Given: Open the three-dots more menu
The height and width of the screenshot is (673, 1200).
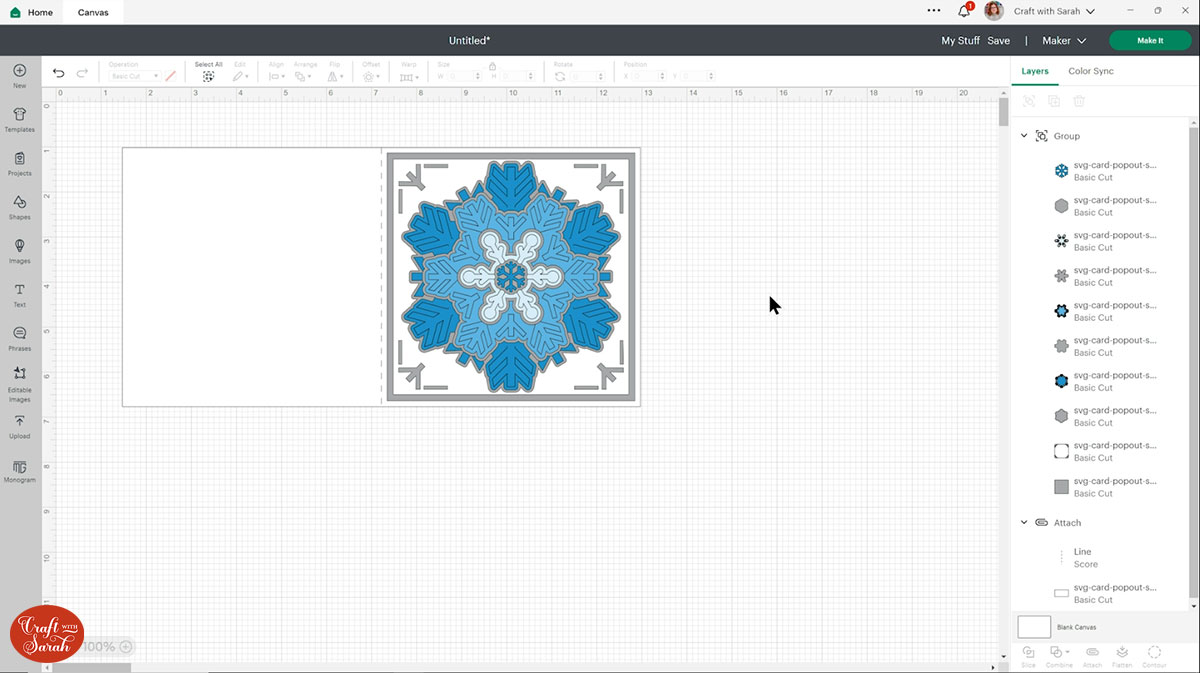Looking at the screenshot, I should tap(934, 11).
